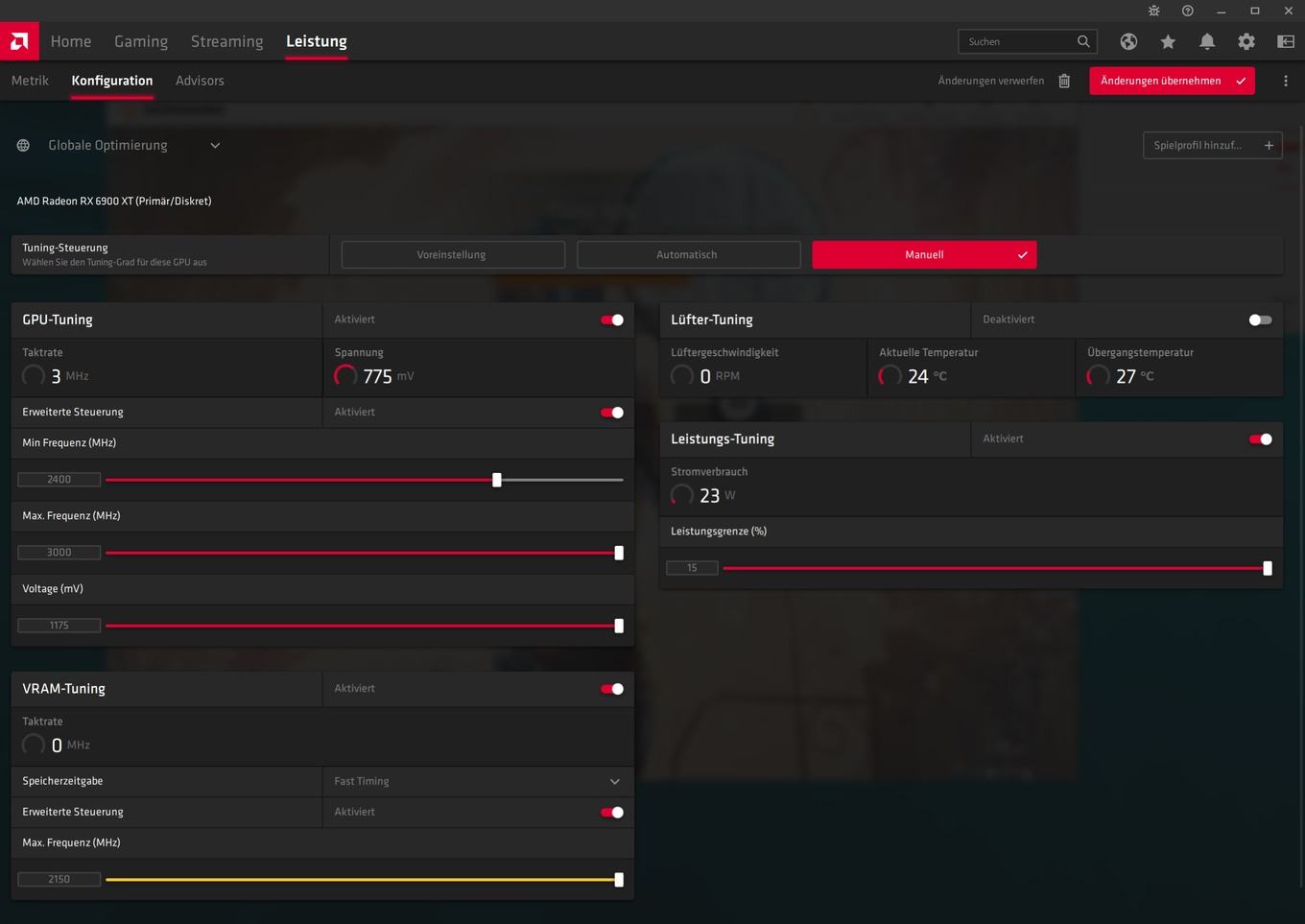Select the Leistung tab
Screen dimensions: 1305x924
pyautogui.click(x=317, y=41)
